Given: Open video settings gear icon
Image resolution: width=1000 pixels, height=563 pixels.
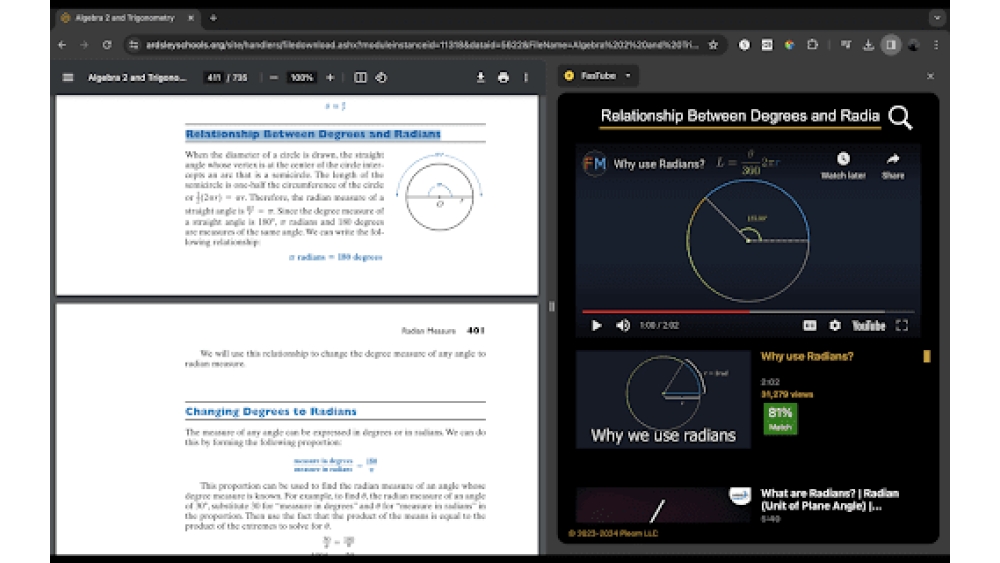Looking at the screenshot, I should 835,325.
